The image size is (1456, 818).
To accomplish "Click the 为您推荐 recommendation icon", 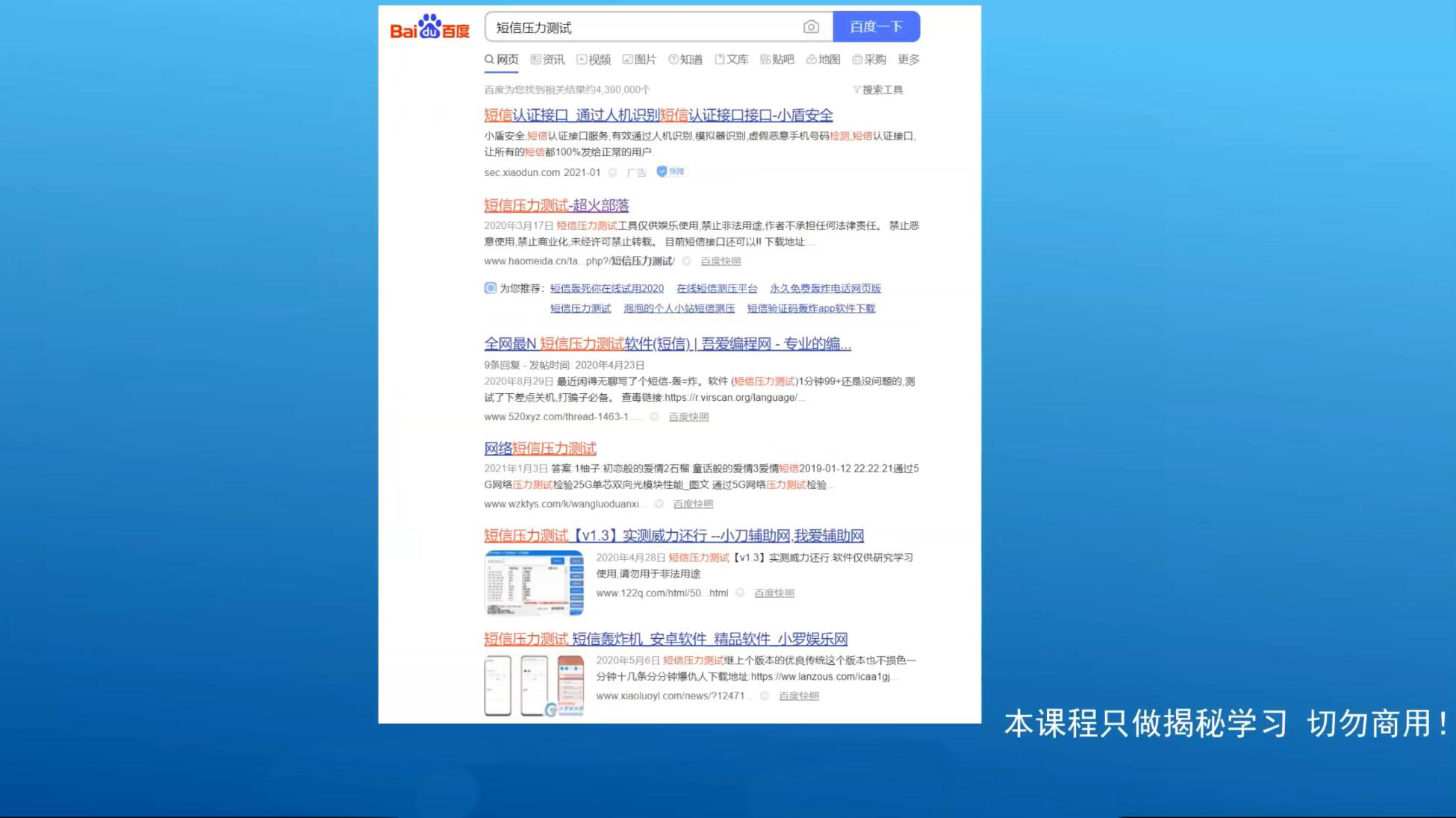I will tap(490, 288).
